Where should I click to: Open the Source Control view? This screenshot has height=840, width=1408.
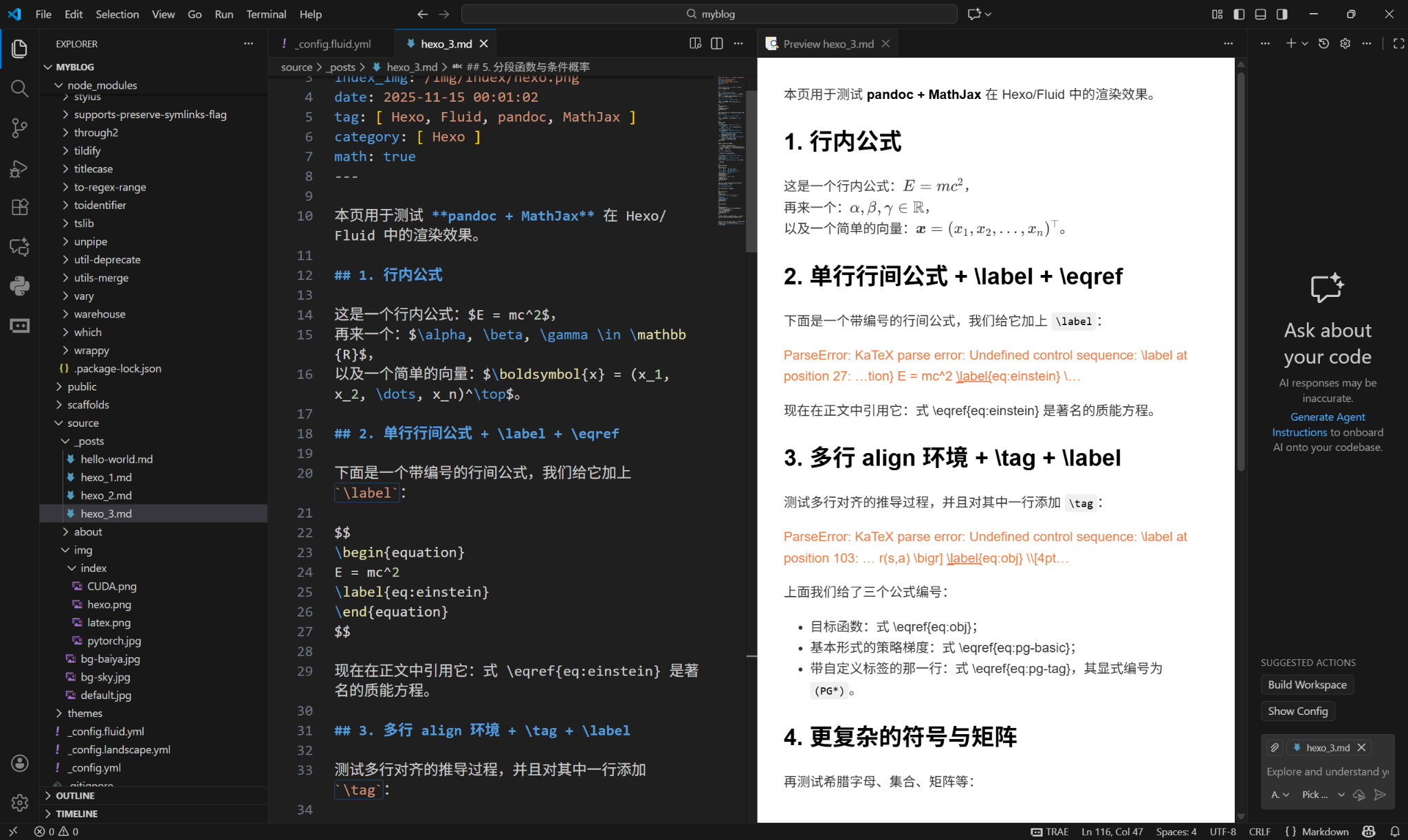coord(19,128)
